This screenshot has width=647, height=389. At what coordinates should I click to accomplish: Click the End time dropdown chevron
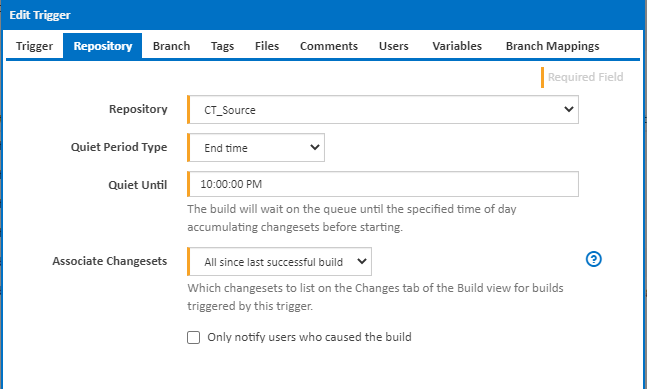pos(315,147)
